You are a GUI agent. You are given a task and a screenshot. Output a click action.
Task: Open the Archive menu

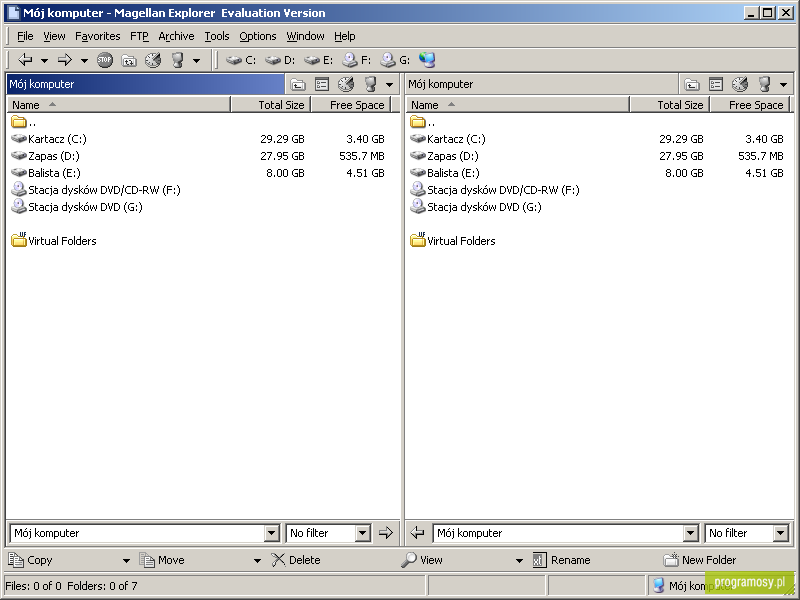176,36
